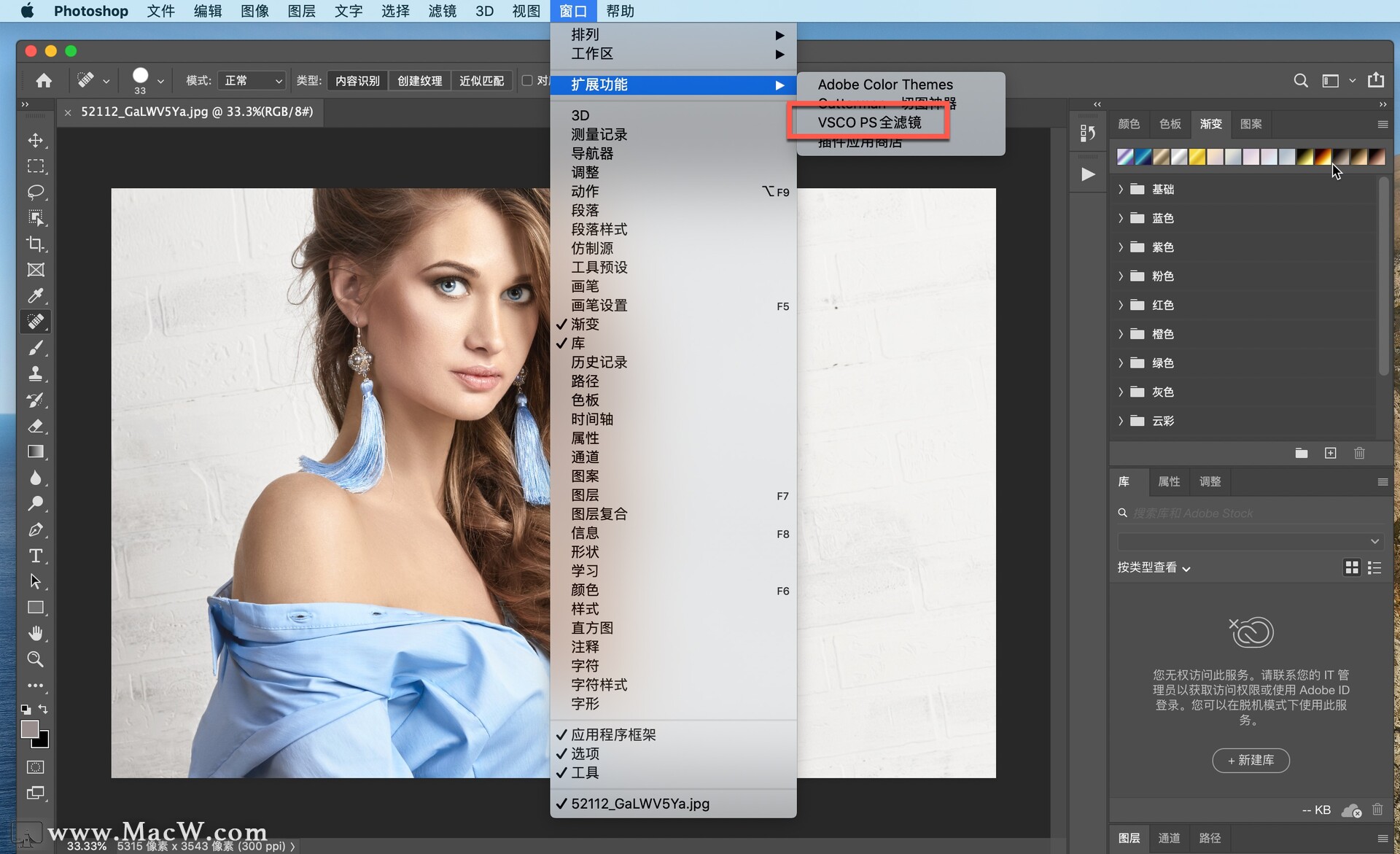Click the 新建库 button
The image size is (1400, 854).
1251,760
